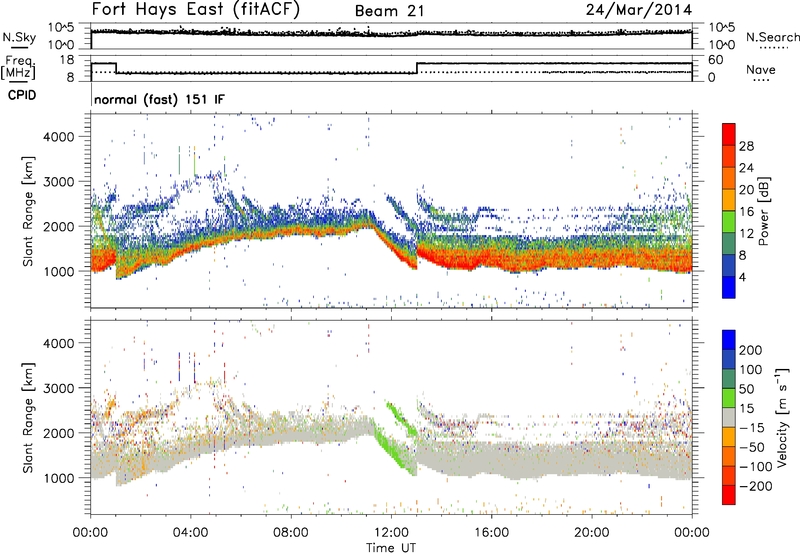
Task: Click the 'N.Sky' legend label
Action: click(19, 38)
